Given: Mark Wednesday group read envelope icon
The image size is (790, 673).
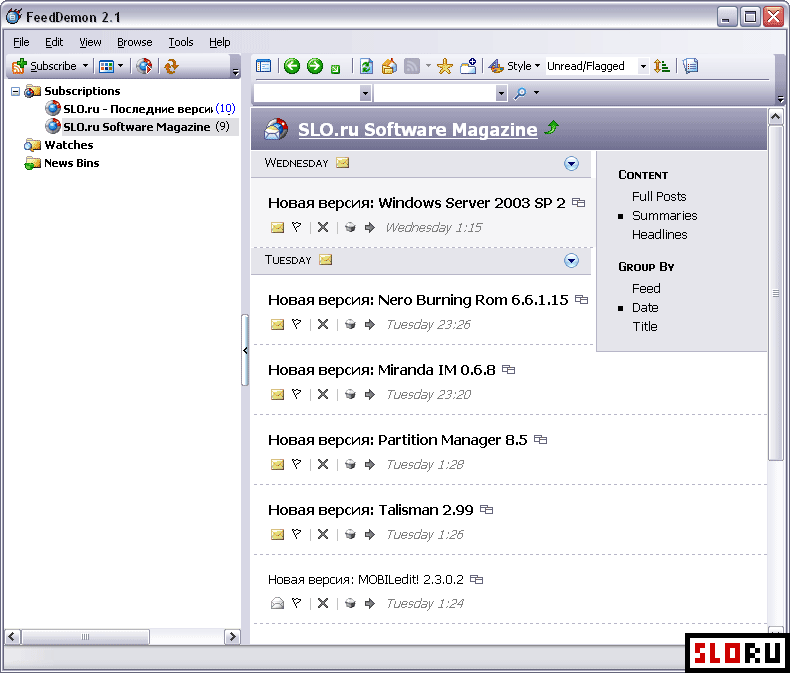Looking at the screenshot, I should coord(343,163).
